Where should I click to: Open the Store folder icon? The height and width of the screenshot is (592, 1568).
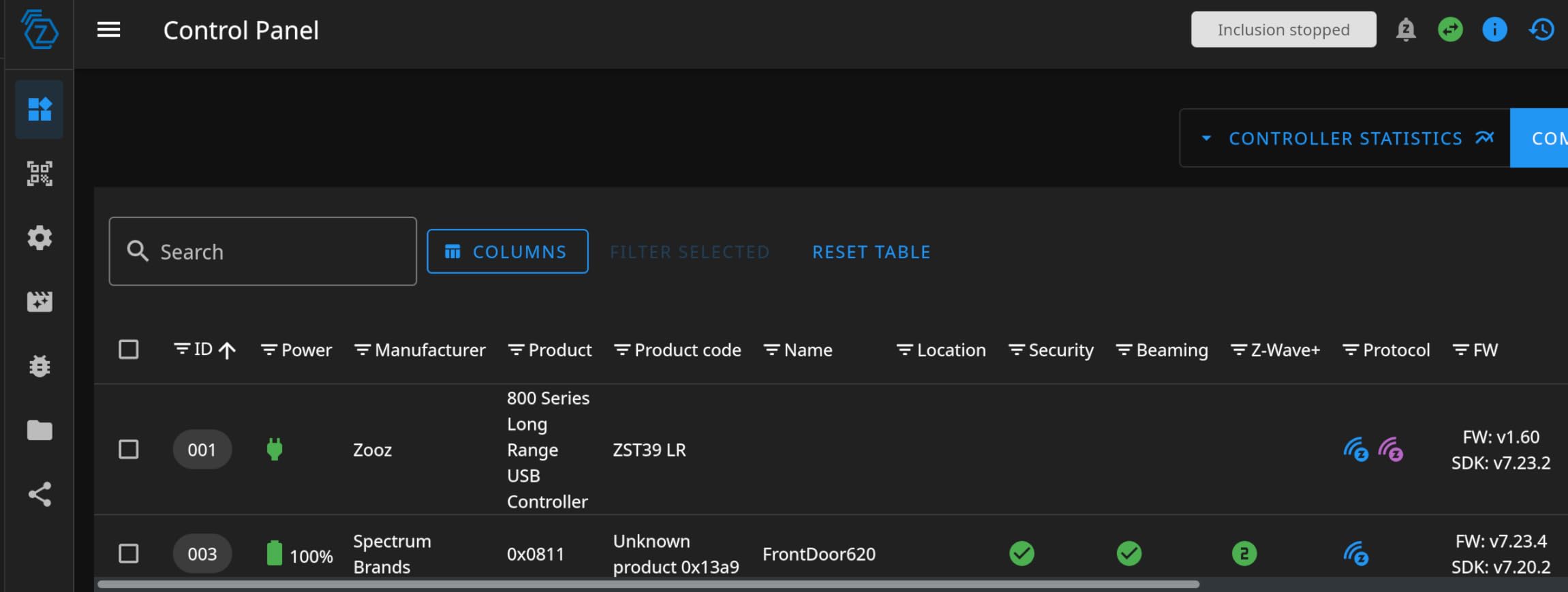40,430
